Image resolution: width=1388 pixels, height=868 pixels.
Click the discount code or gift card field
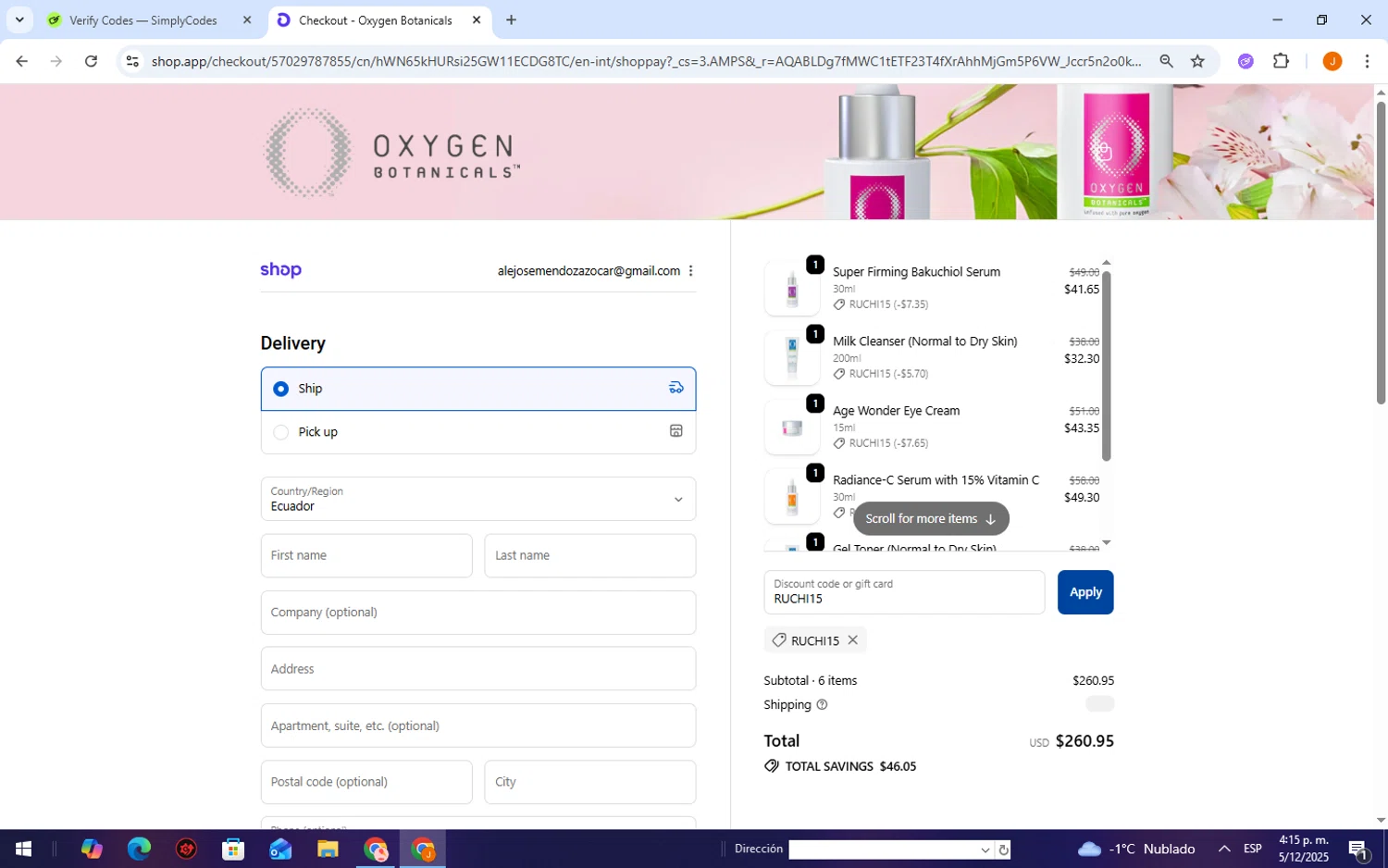point(904,592)
